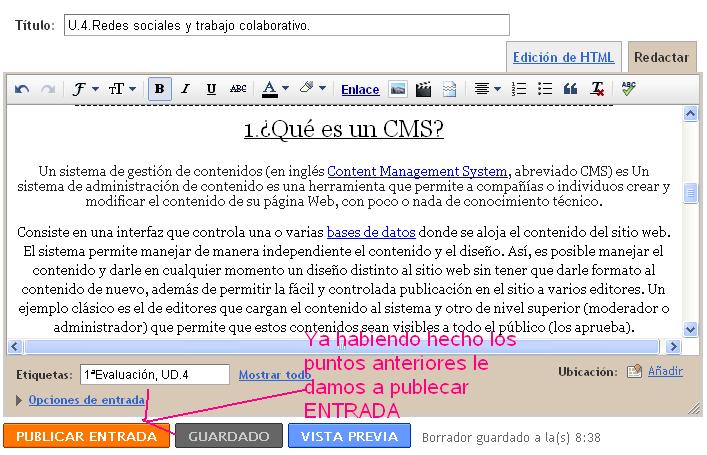The image size is (707, 455).
Task: Click the highlight background color icon
Action: click(x=307, y=87)
